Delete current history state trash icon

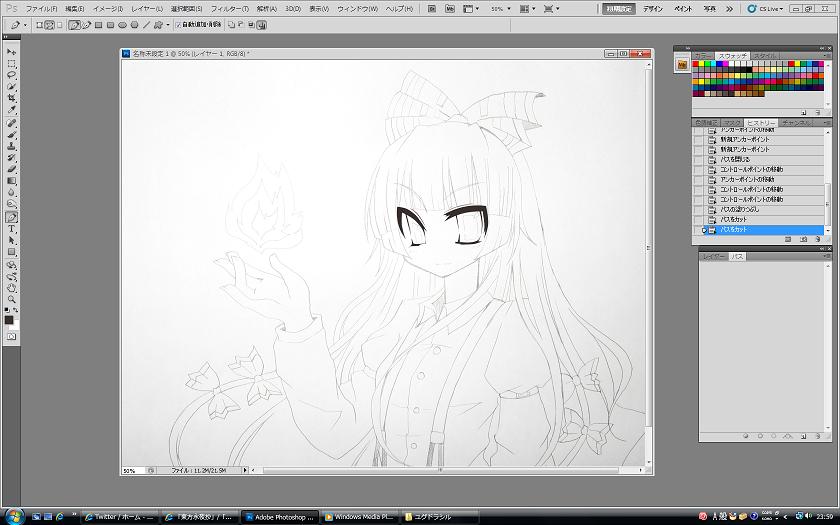[x=818, y=239]
